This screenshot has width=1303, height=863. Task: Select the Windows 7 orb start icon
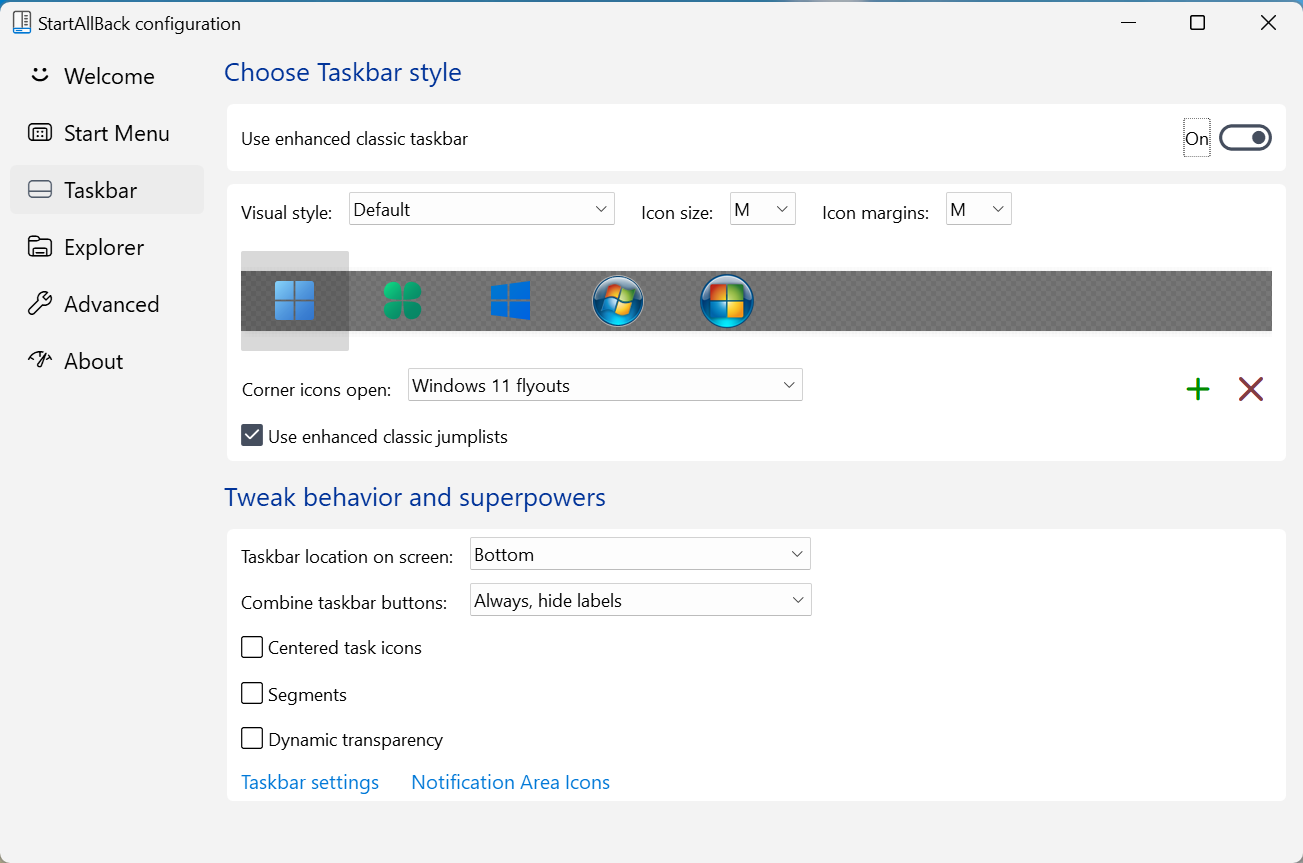click(618, 300)
